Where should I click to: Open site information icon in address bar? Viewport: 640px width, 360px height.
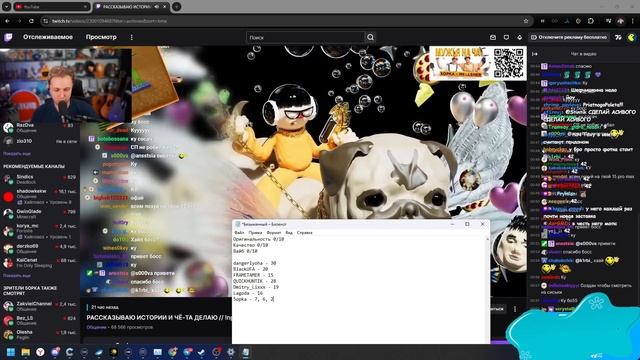pyautogui.click(x=46, y=21)
